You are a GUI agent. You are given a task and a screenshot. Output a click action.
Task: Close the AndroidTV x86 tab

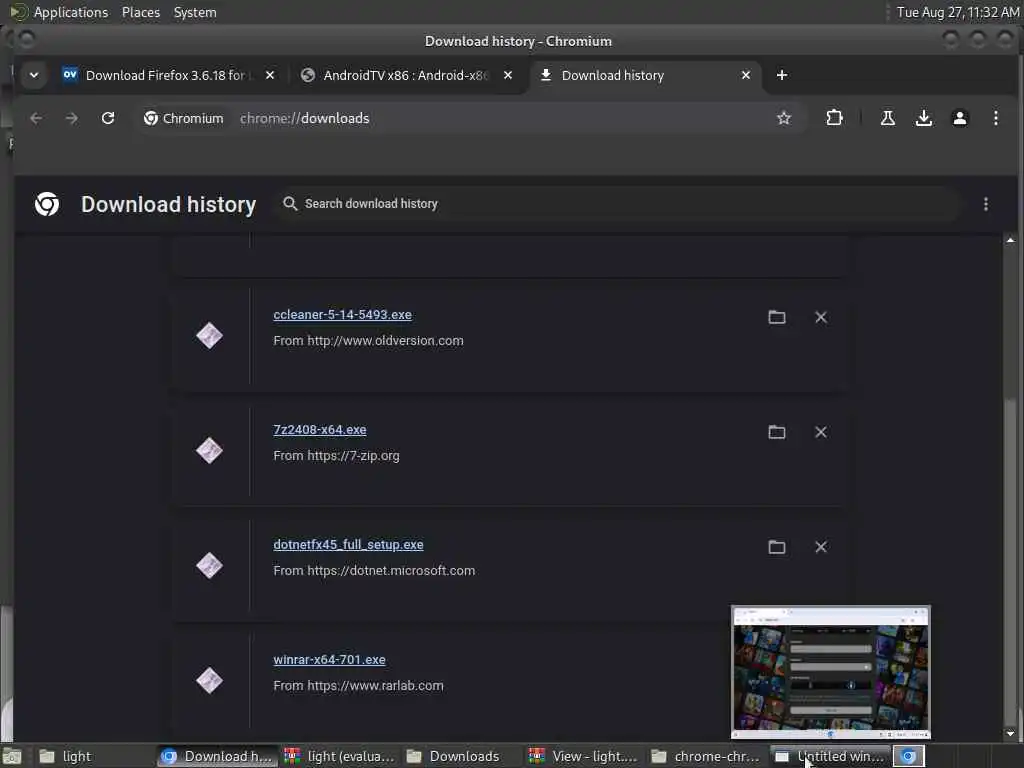tap(507, 75)
